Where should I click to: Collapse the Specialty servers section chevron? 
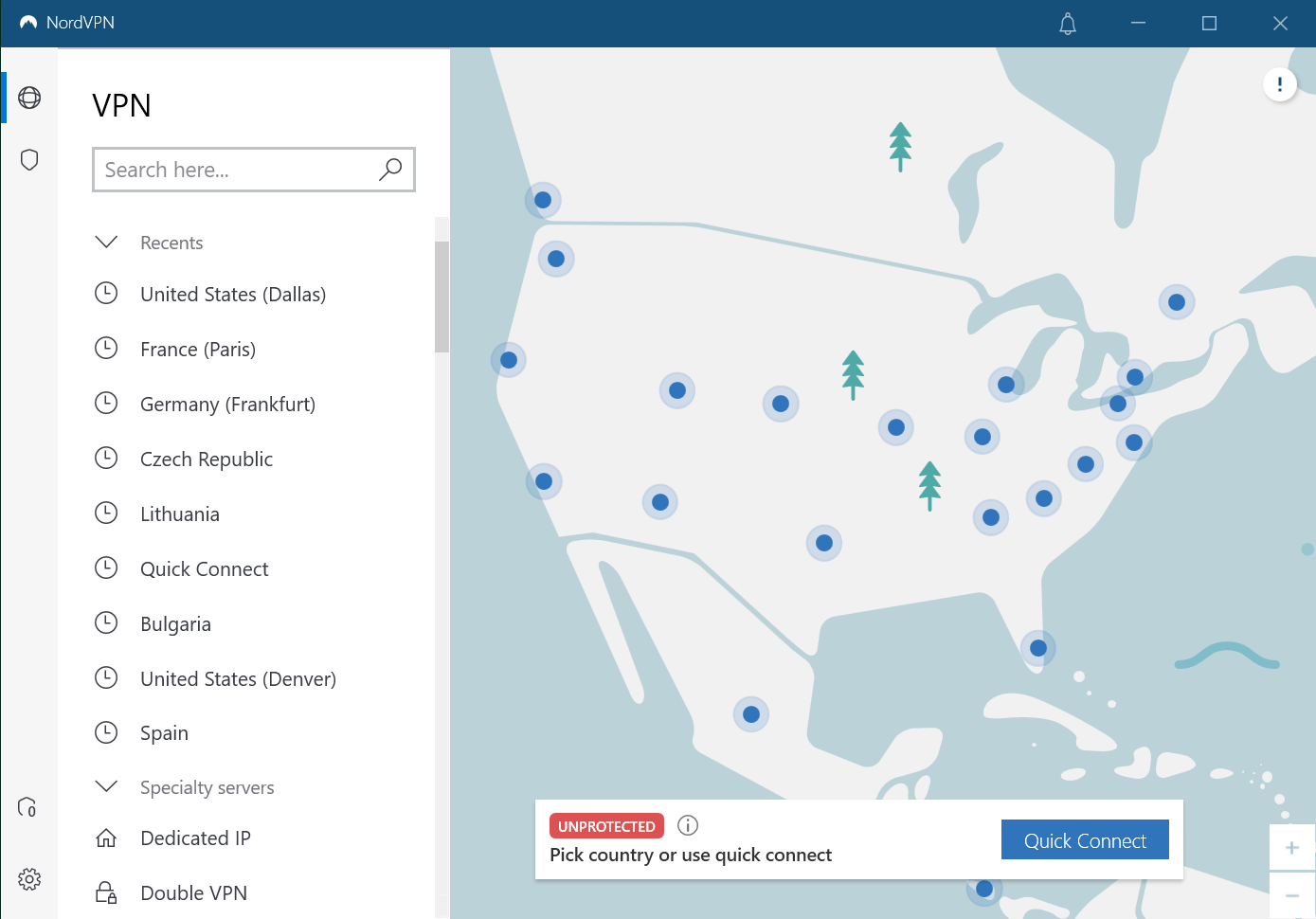coord(106,786)
